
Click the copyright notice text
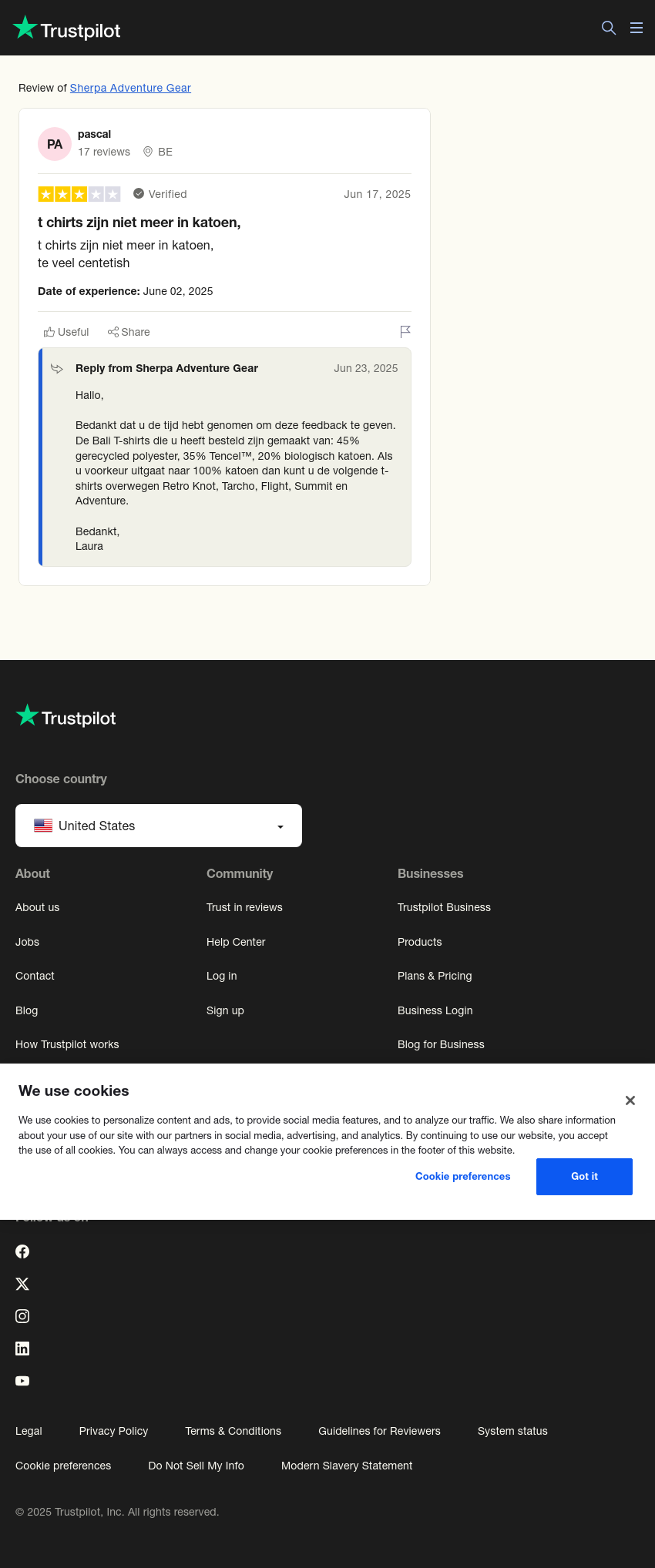point(117,1512)
